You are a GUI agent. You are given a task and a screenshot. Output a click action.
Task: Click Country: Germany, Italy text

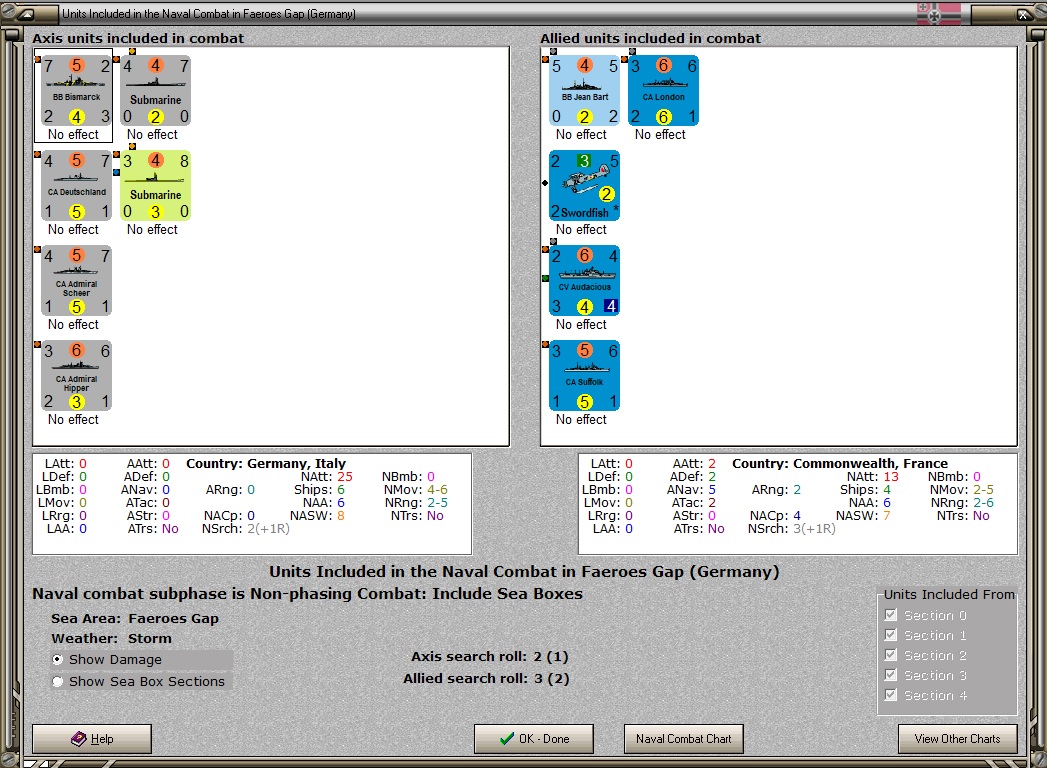pos(266,463)
